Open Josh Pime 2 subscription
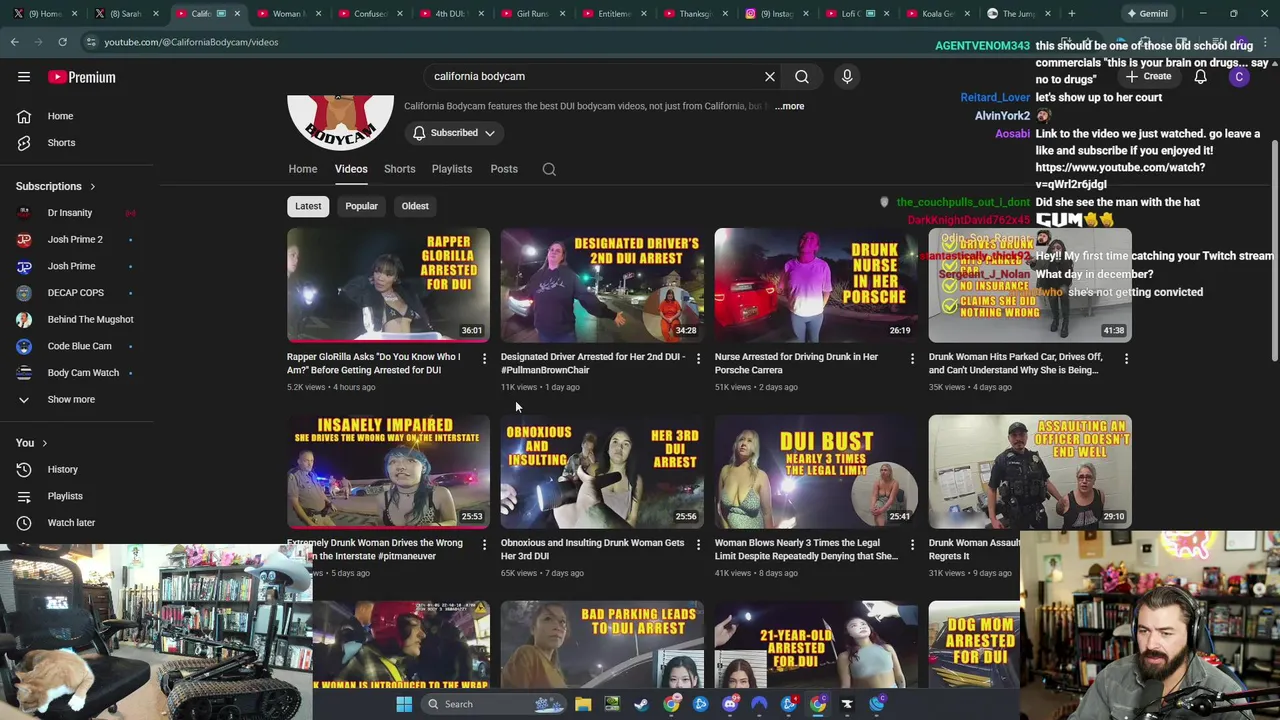Viewport: 1280px width, 720px height. [75, 240]
